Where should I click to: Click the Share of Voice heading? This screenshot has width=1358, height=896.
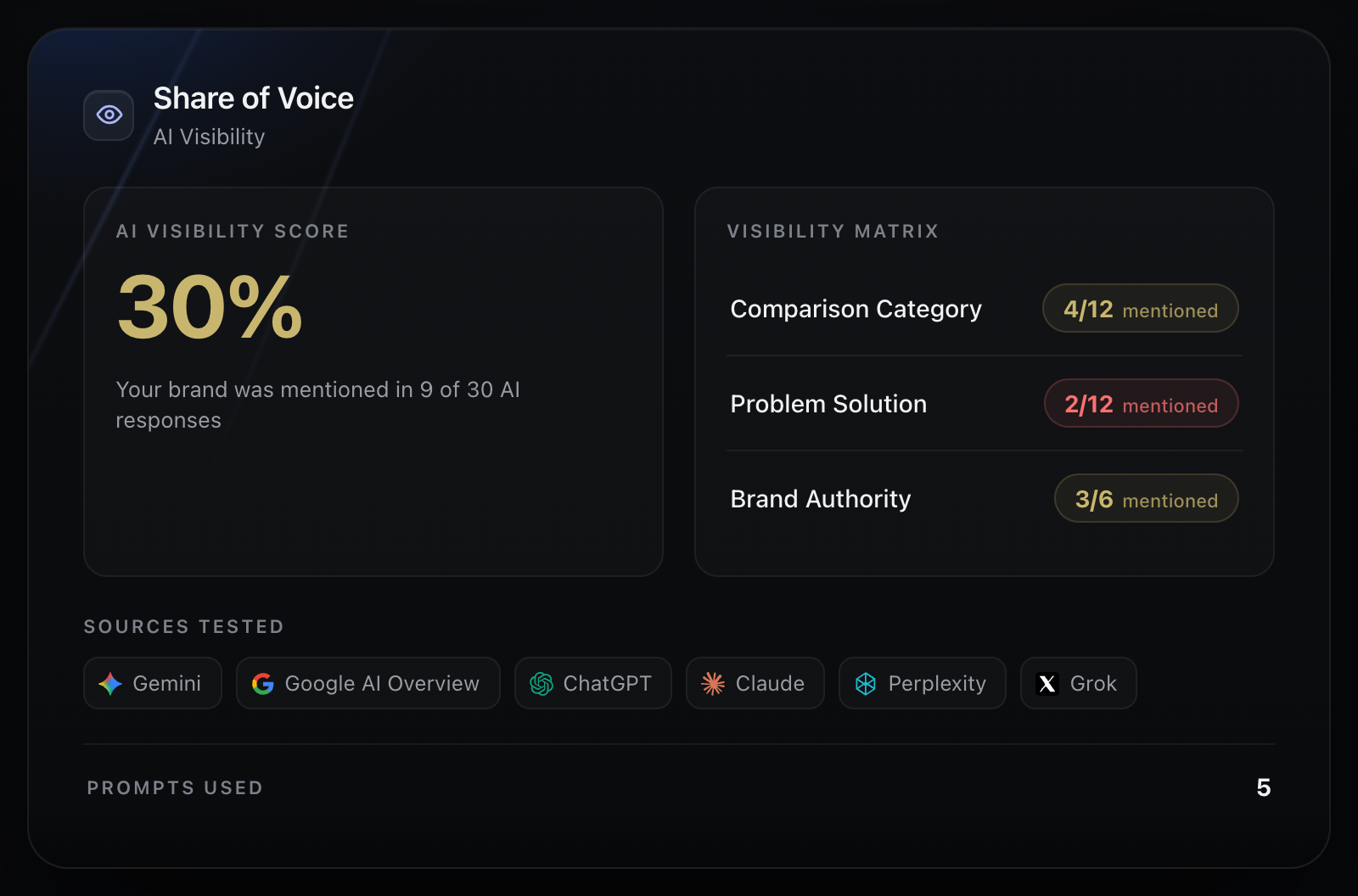[x=254, y=98]
